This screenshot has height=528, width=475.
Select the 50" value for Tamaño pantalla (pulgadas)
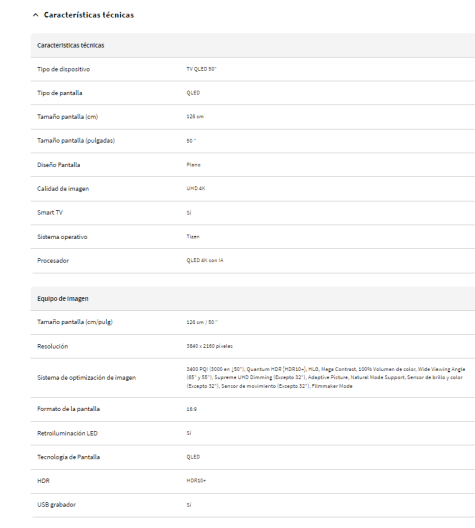tap(191, 141)
